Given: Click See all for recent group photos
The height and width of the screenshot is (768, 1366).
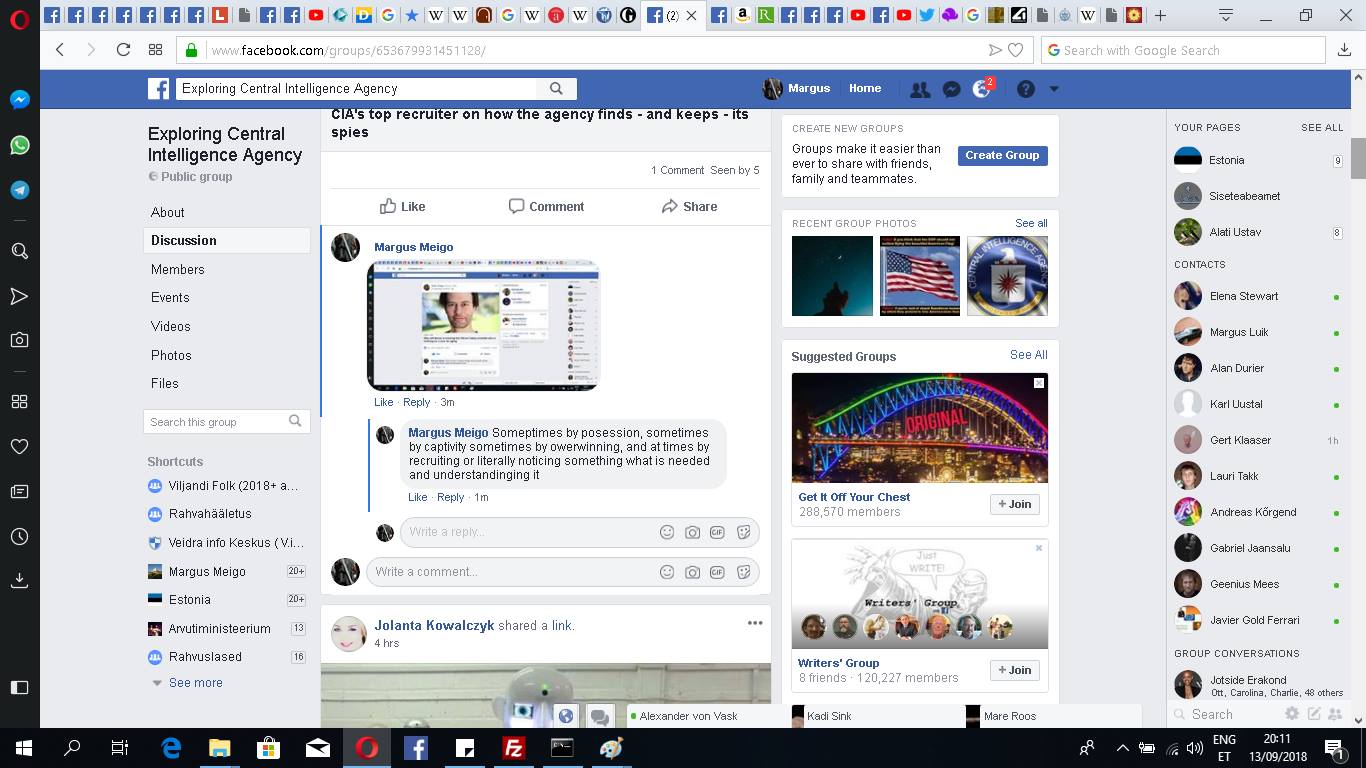Looking at the screenshot, I should pos(1031,223).
